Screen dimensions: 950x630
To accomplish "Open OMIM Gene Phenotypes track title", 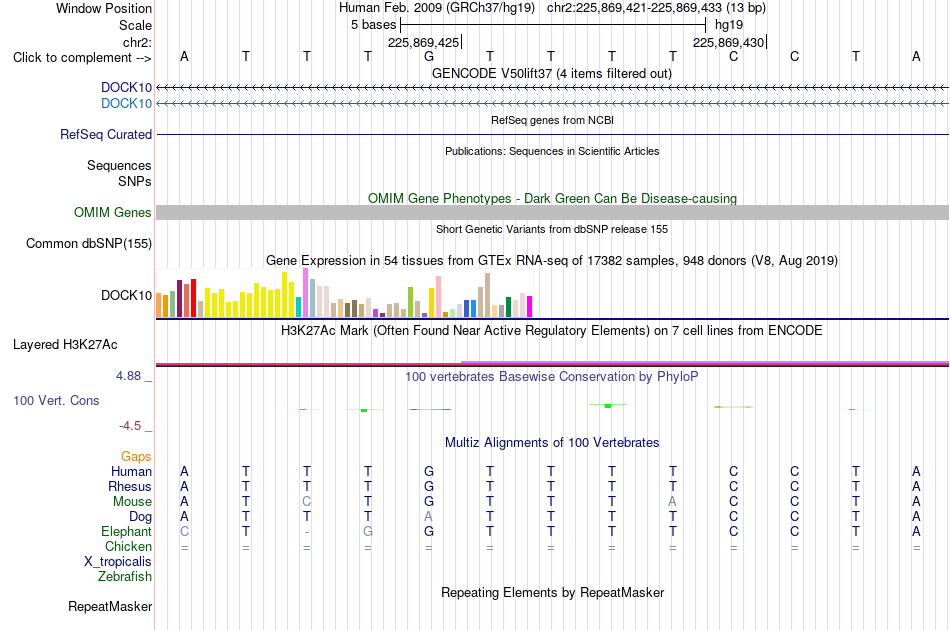I will pos(552,199).
